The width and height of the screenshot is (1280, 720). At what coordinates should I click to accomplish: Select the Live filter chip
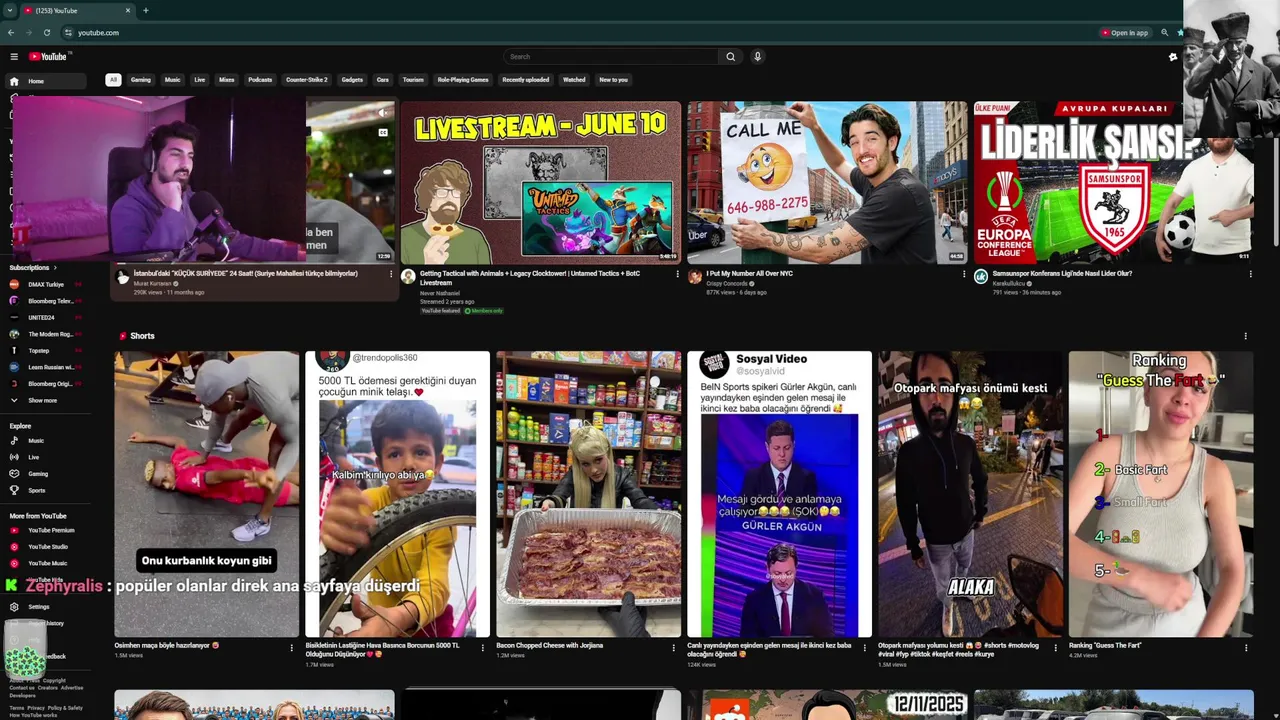[199, 80]
